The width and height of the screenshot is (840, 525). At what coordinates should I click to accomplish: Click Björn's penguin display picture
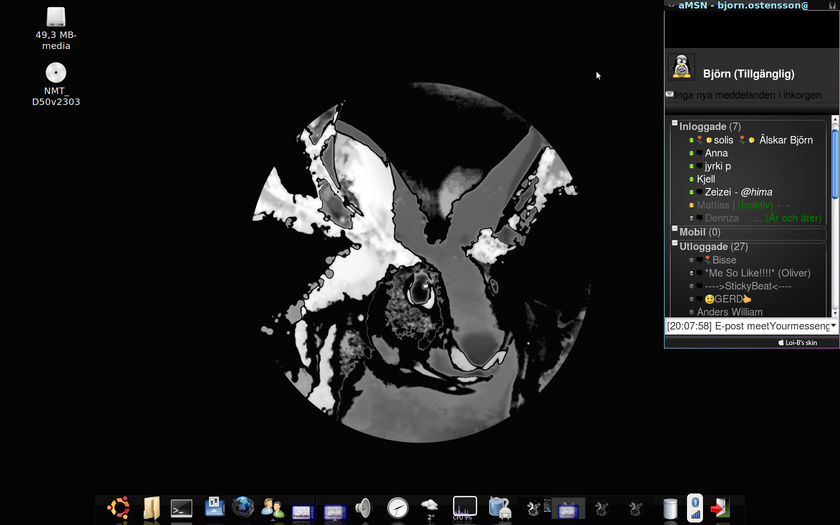682,67
